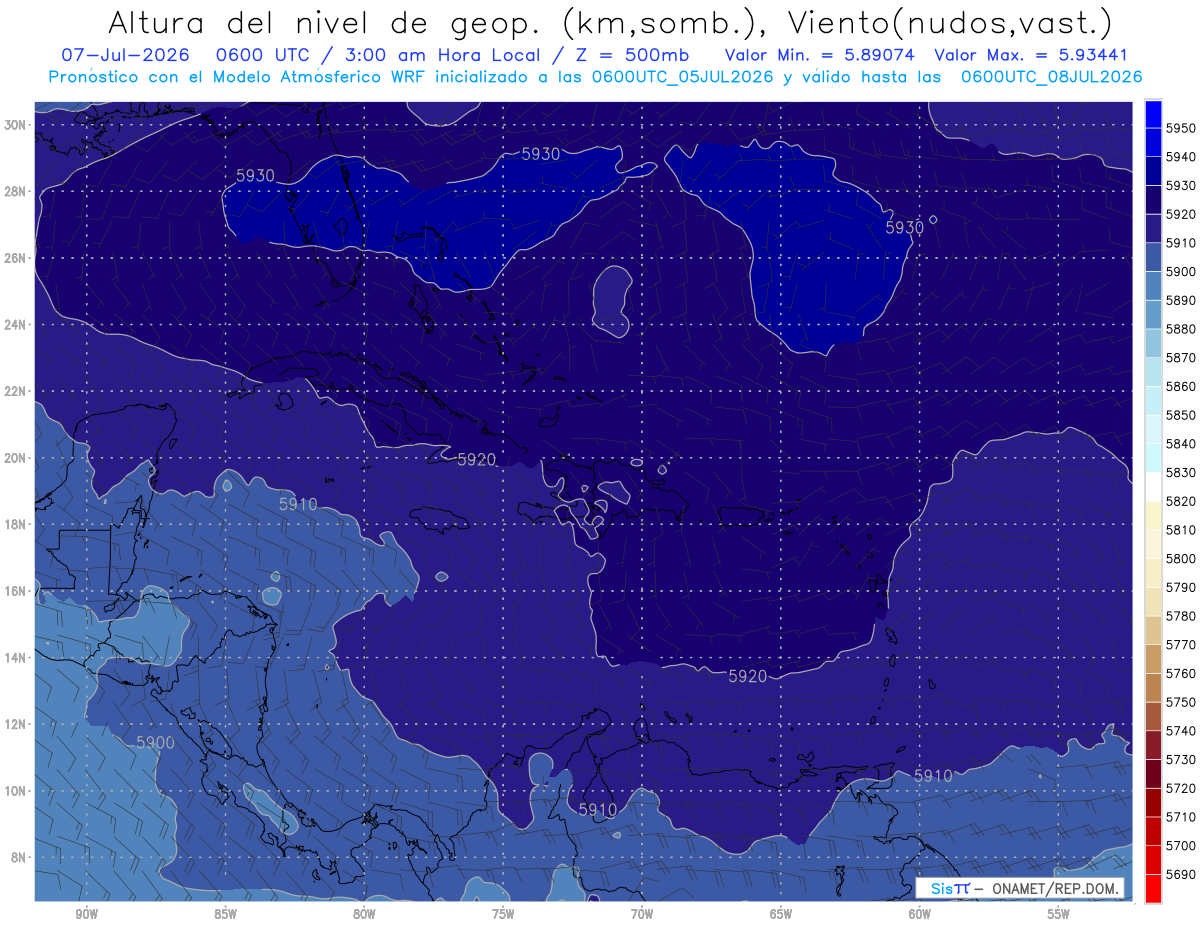Image resolution: width=1200 pixels, height=927 pixels.
Task: Click the colorbar legend value 5740
Action: pos(1181,731)
